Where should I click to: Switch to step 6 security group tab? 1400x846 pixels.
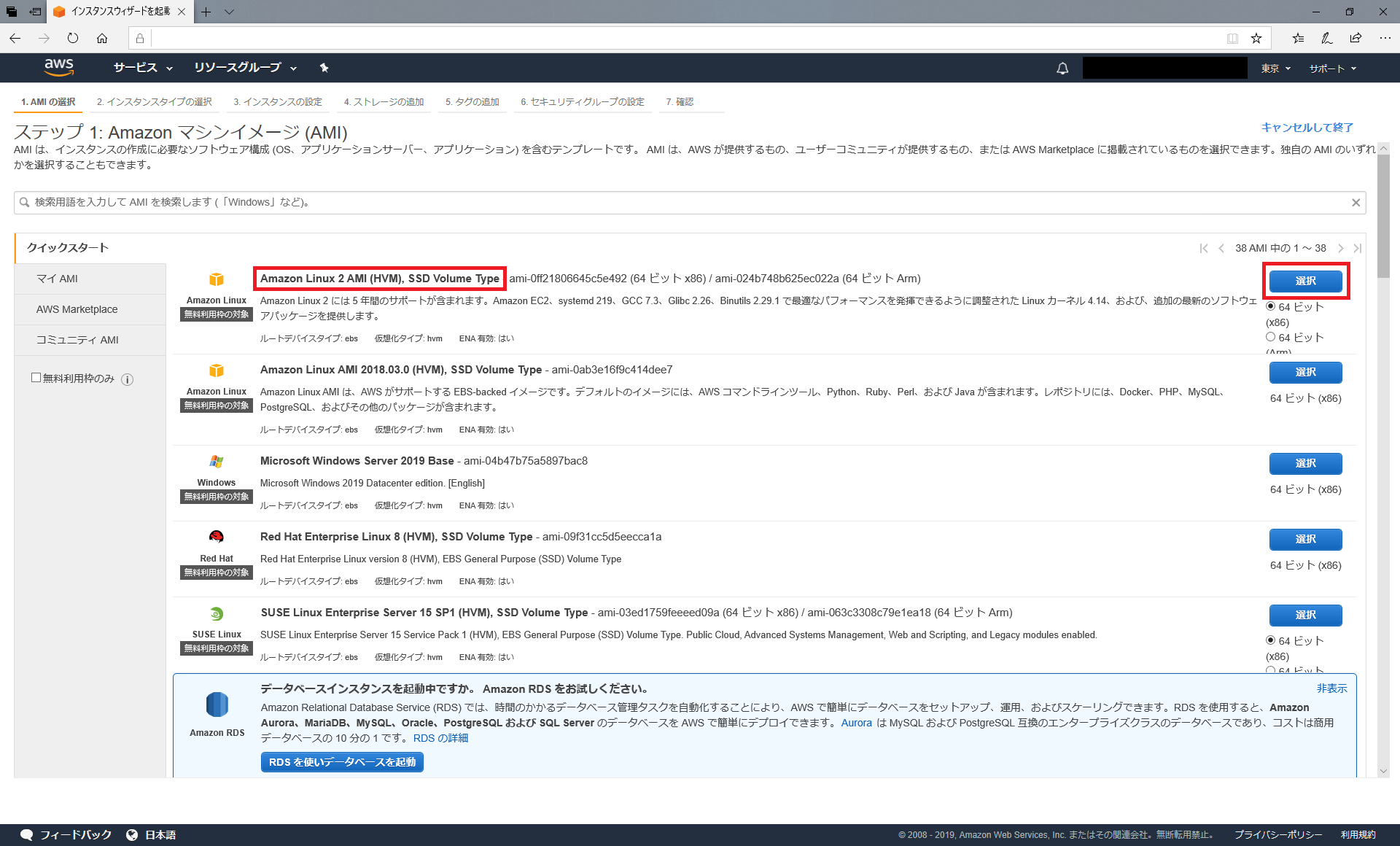583,102
